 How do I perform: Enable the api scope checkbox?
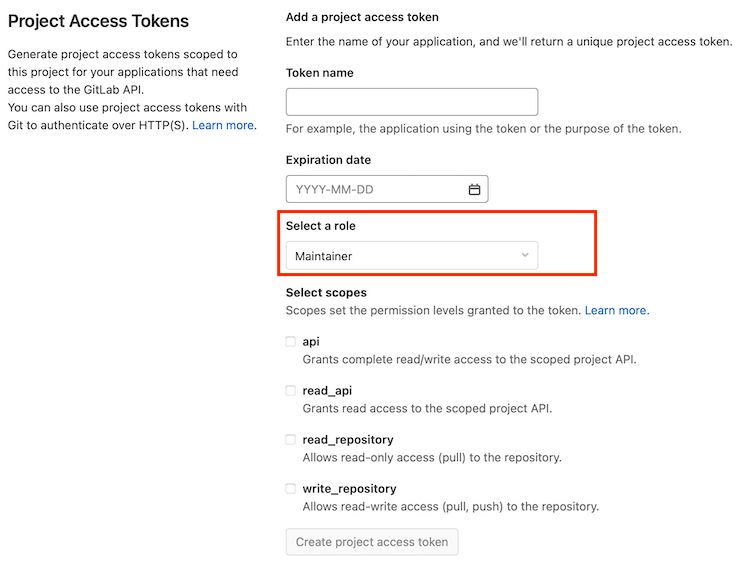(x=291, y=342)
